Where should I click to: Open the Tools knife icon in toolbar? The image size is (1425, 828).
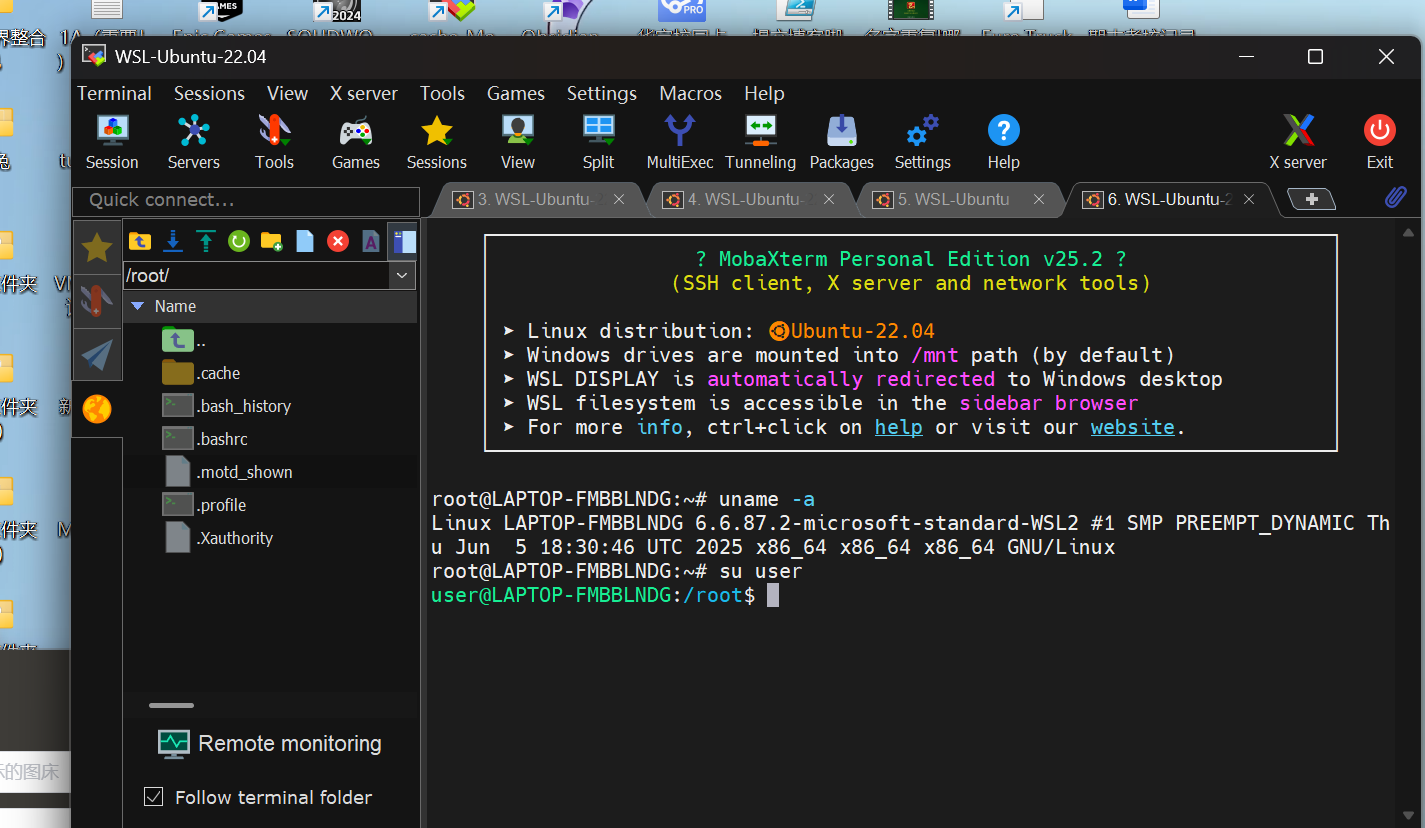274,143
